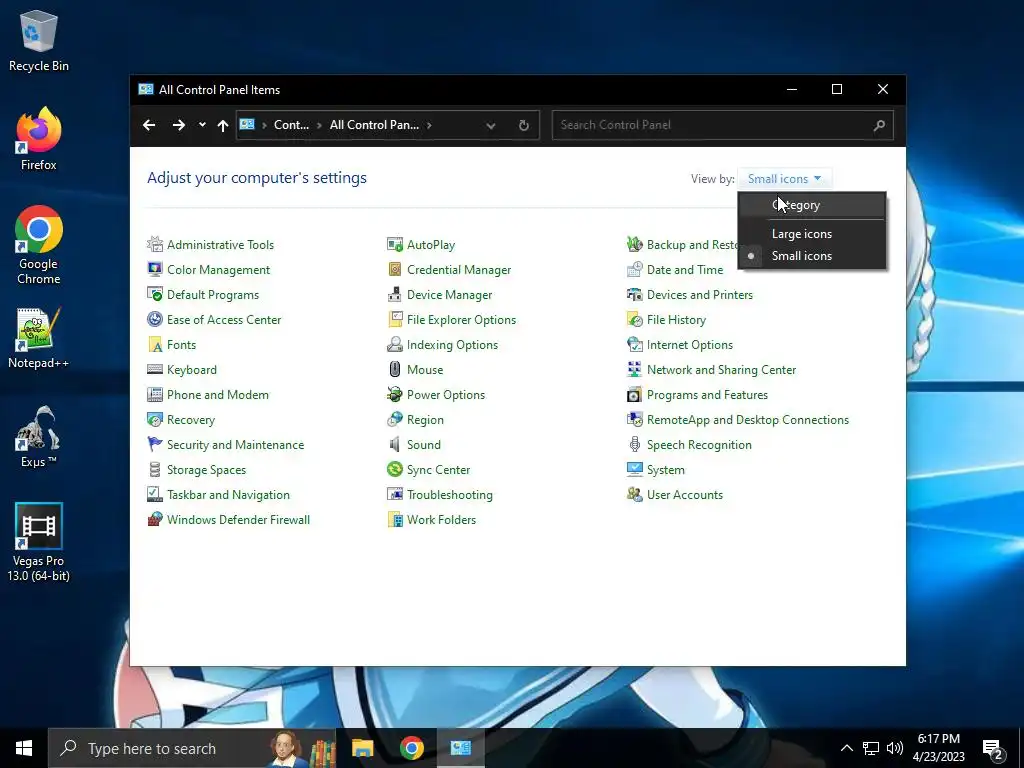This screenshot has width=1024, height=768.
Task: Click the User Accounts icon
Action: tap(634, 494)
